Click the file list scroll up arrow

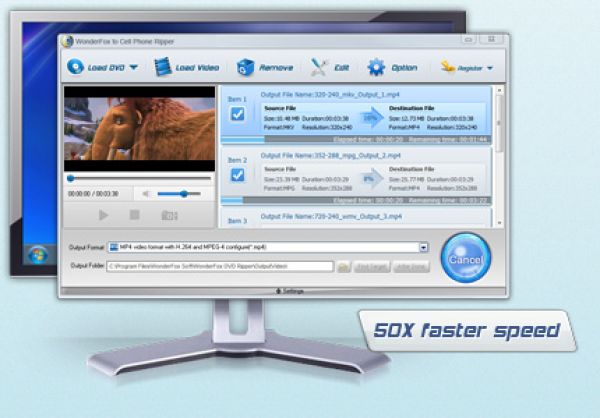pyautogui.click(x=499, y=90)
